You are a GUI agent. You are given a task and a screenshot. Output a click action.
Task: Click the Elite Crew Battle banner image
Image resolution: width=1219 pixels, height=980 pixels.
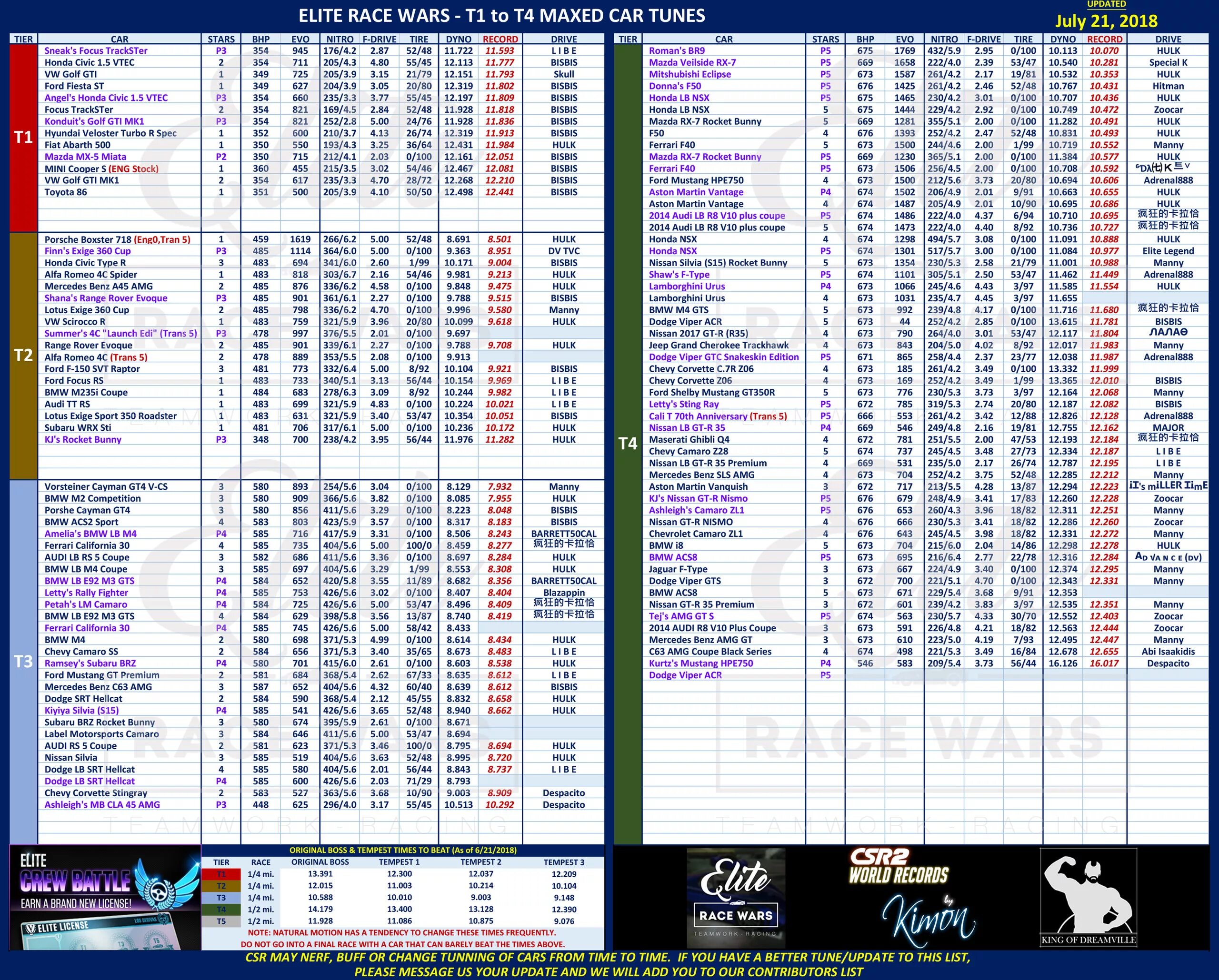105,898
